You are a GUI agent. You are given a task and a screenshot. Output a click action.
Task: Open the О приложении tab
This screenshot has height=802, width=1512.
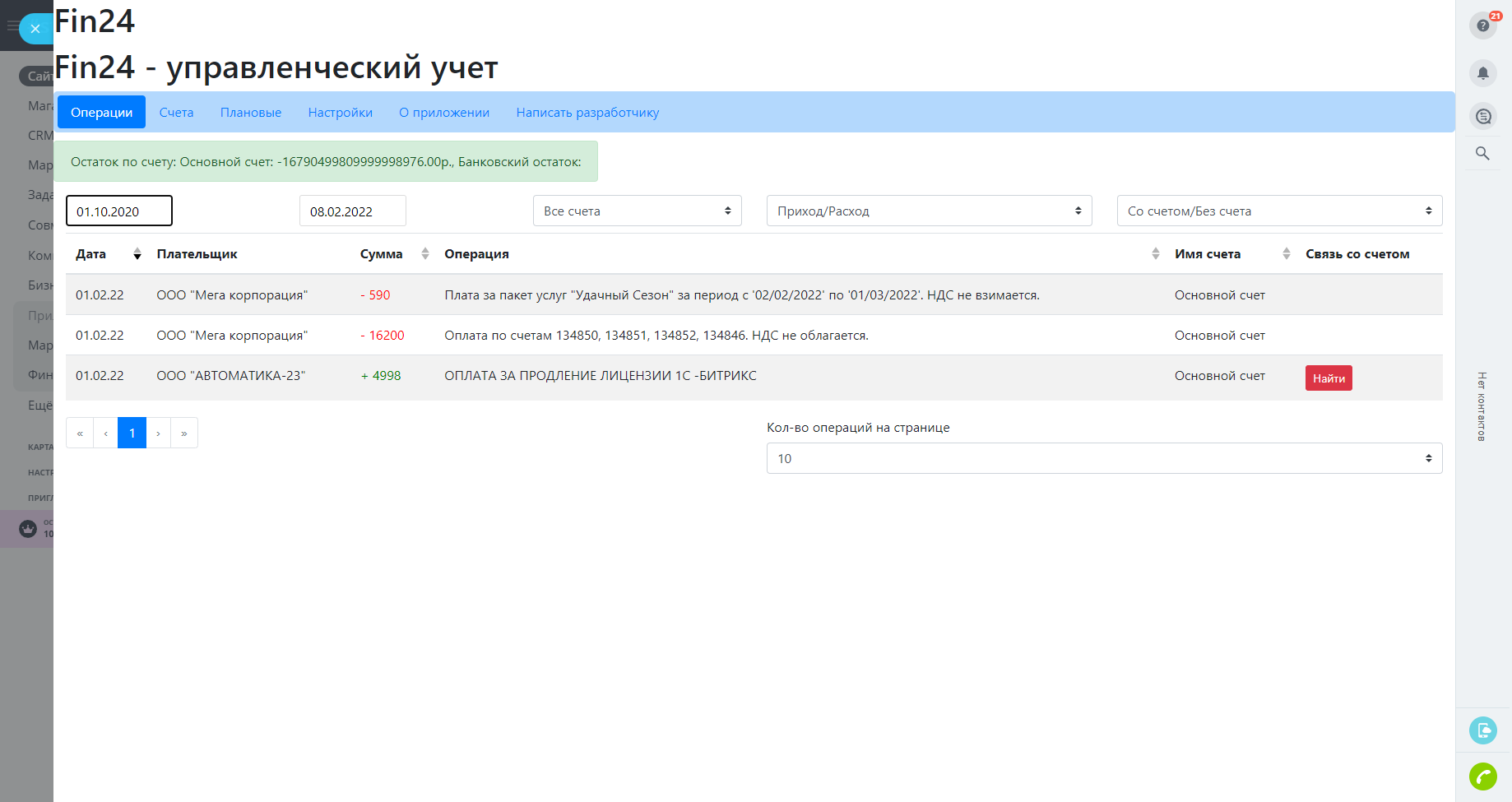click(444, 112)
